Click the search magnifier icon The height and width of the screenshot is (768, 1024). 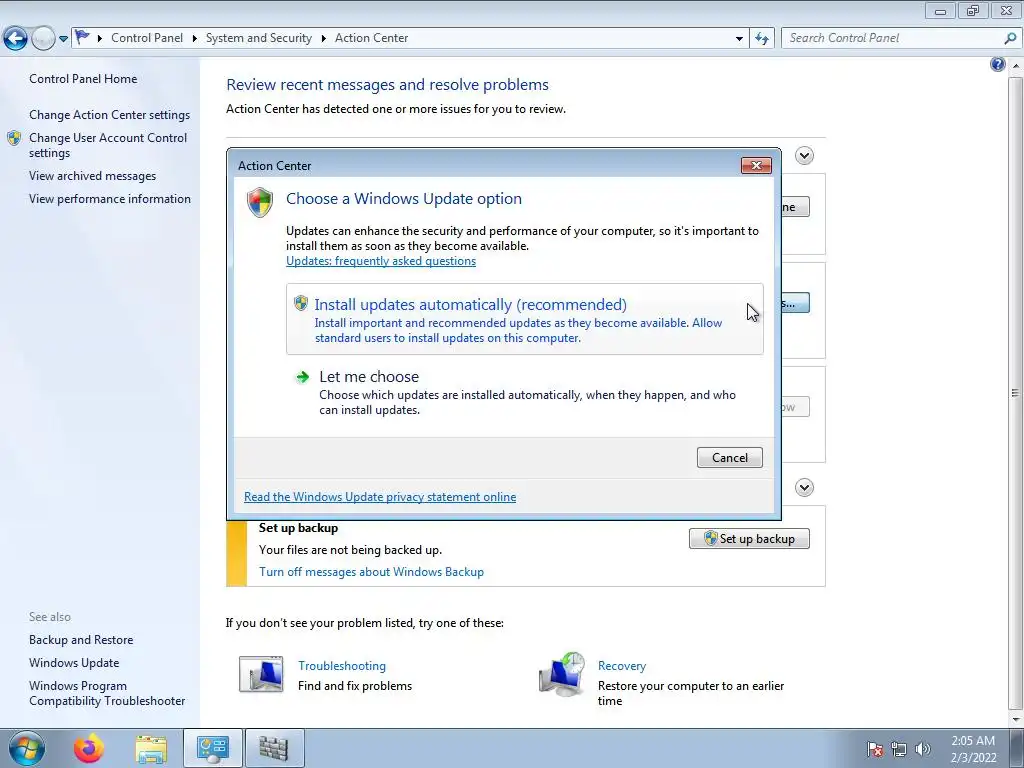pyautogui.click(x=1010, y=38)
